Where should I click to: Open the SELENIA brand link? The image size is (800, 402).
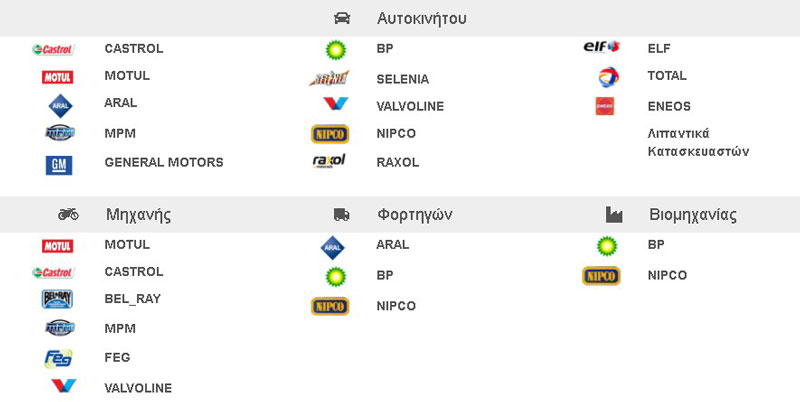[403, 79]
